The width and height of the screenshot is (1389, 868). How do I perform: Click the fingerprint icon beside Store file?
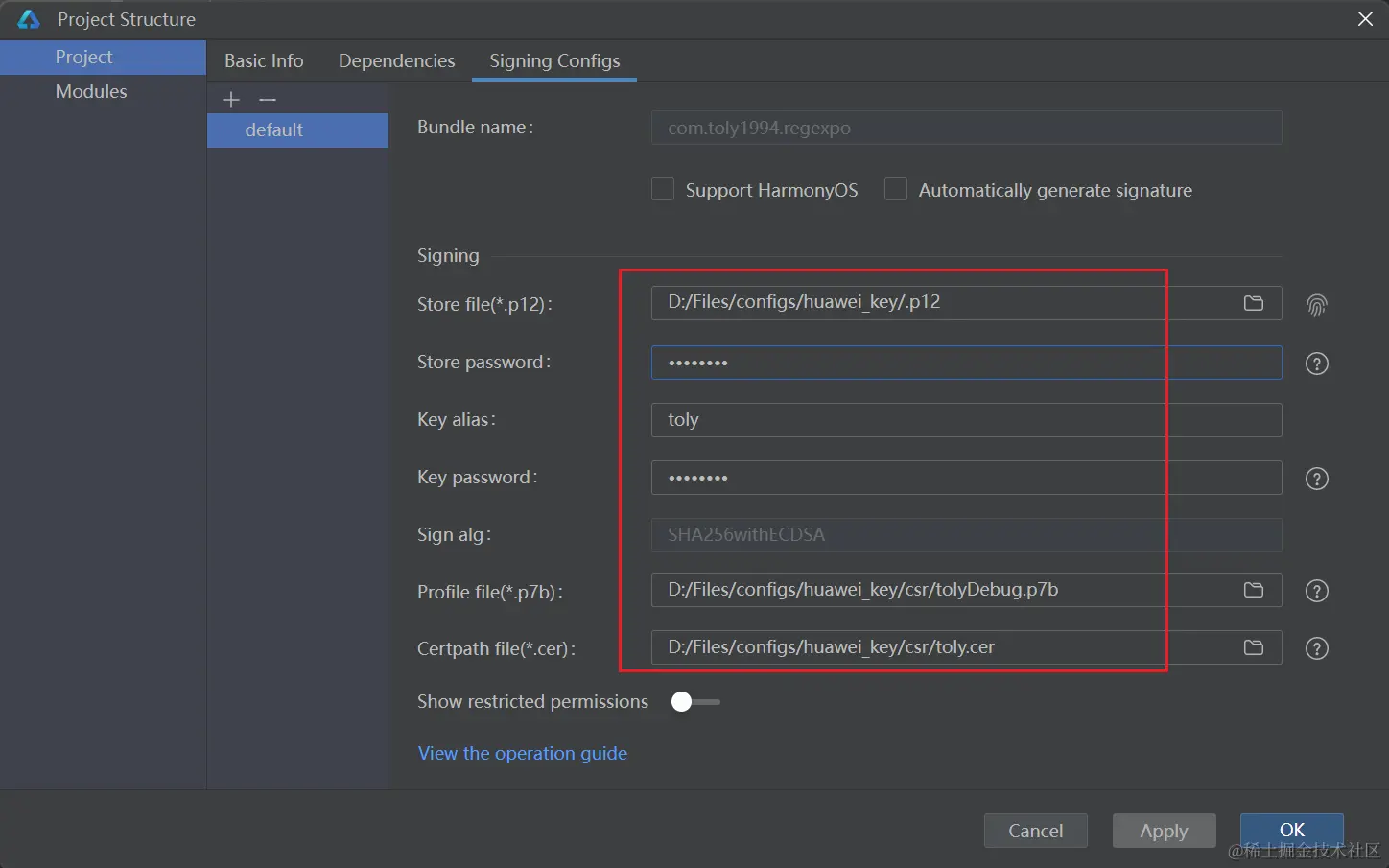click(x=1316, y=305)
